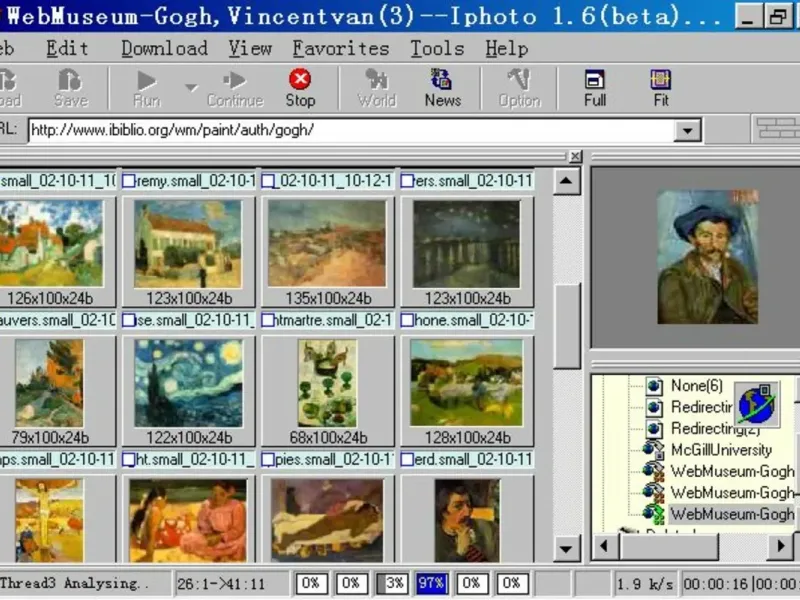The image size is (800, 600).
Task: Tick the checkbox for remy.small image
Action: point(129,181)
